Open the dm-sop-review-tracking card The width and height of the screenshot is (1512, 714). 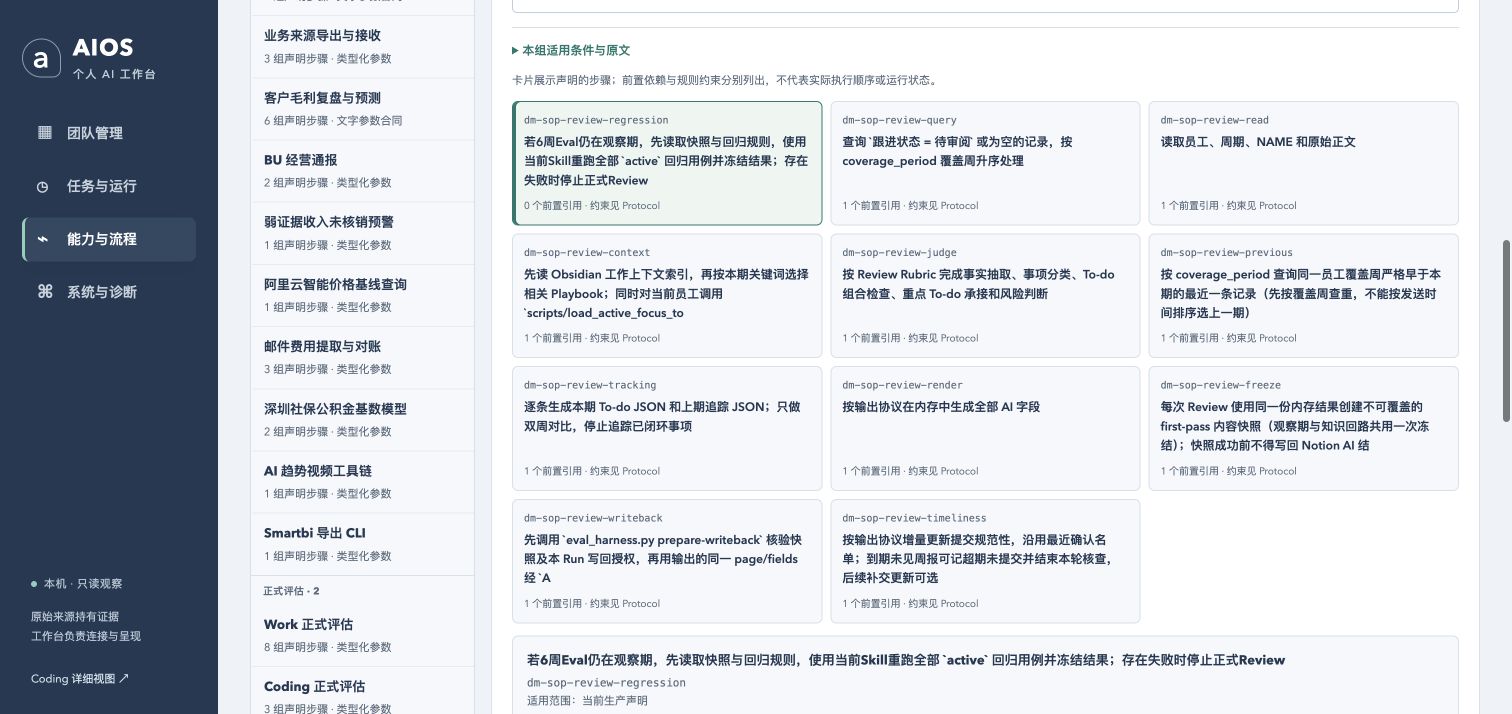point(667,428)
